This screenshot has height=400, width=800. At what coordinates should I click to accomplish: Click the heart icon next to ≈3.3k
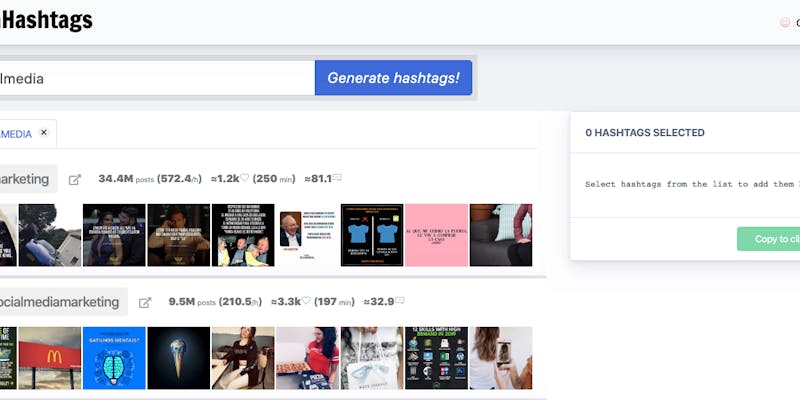pyautogui.click(x=306, y=301)
